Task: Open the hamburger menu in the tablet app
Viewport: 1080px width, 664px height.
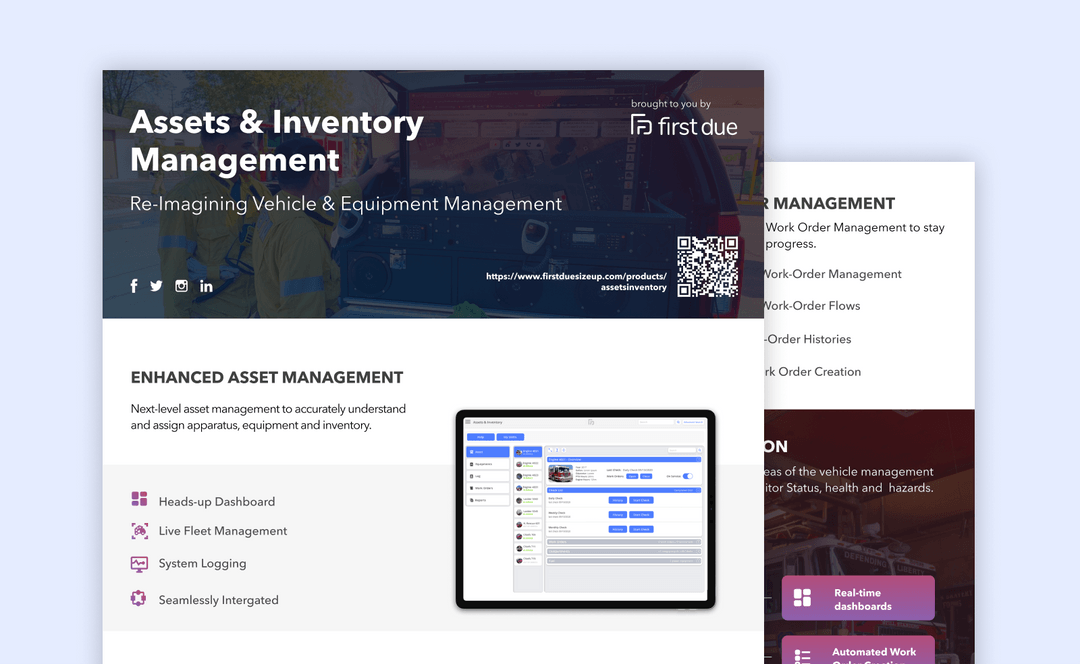Action: pos(467,422)
